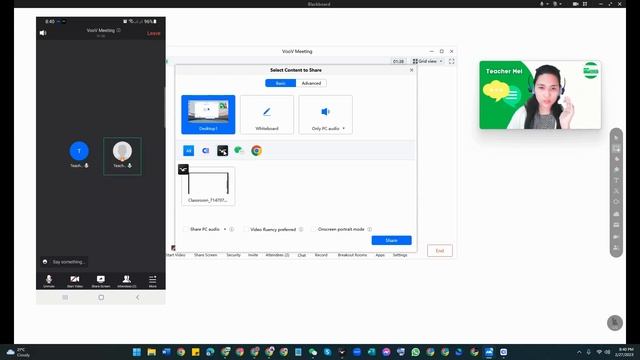Tap the phone recent apps button

click(x=65, y=298)
